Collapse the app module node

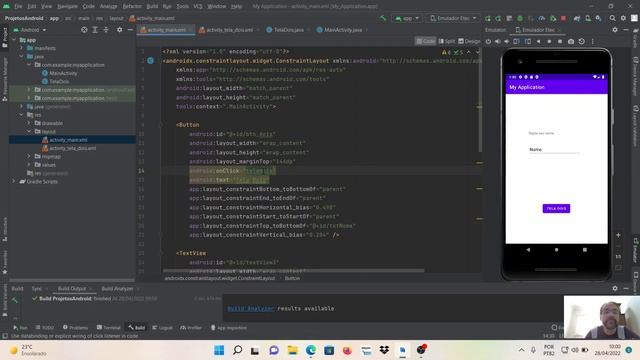point(14,40)
